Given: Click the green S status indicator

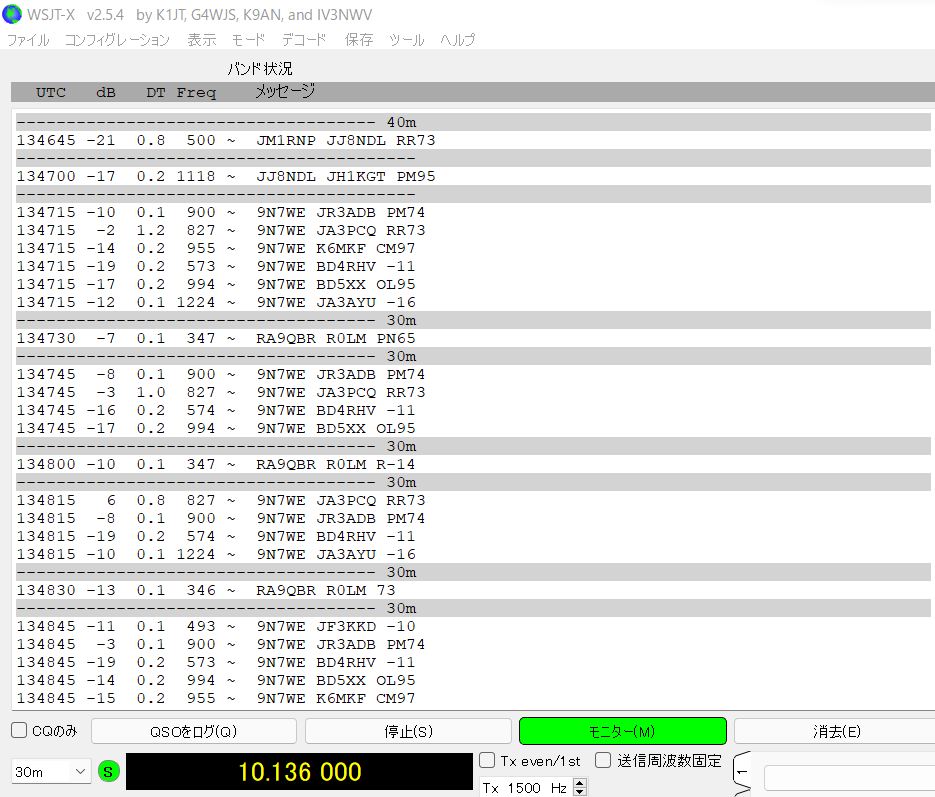Looking at the screenshot, I should tap(108, 771).
